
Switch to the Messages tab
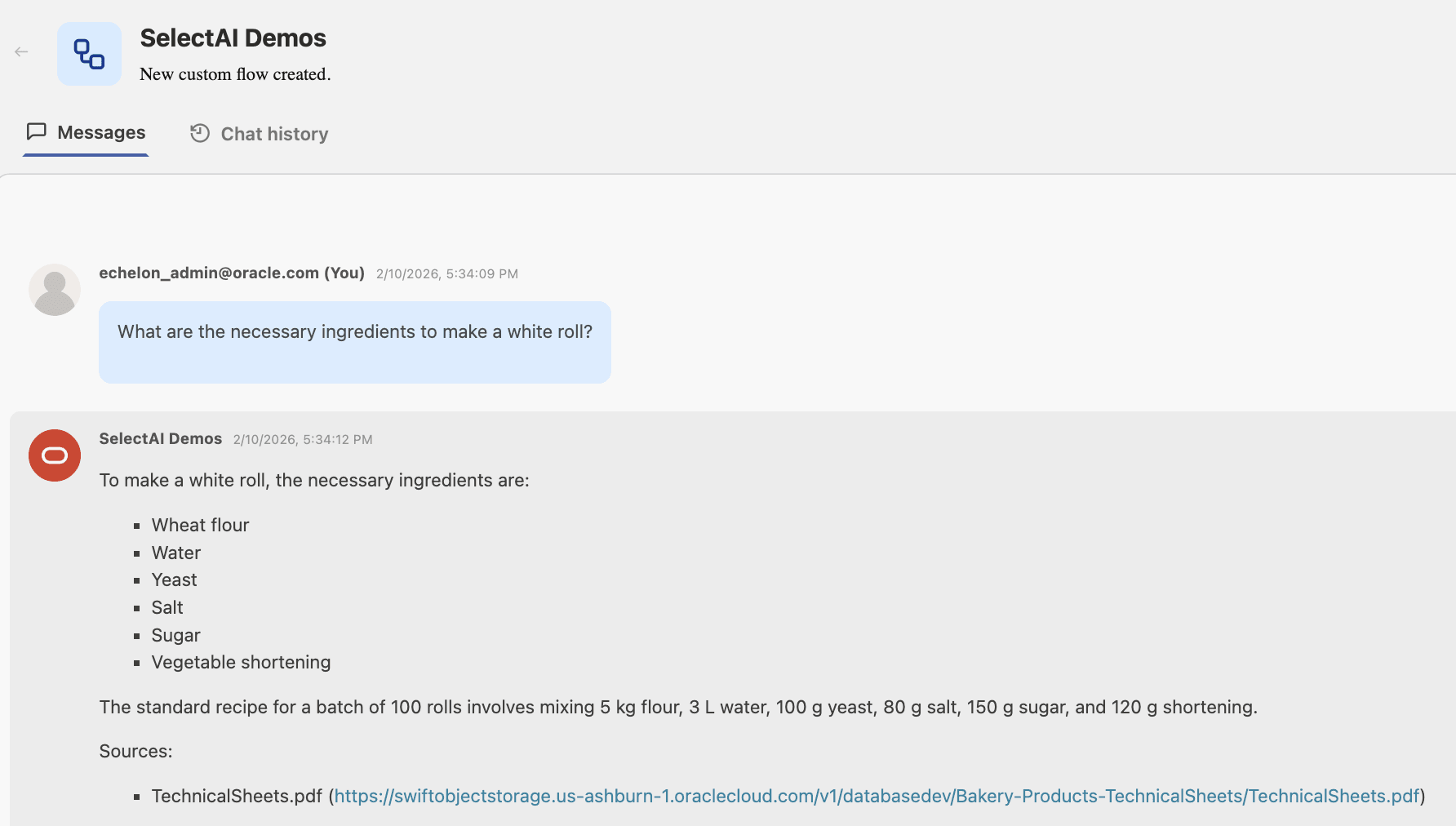tap(101, 133)
